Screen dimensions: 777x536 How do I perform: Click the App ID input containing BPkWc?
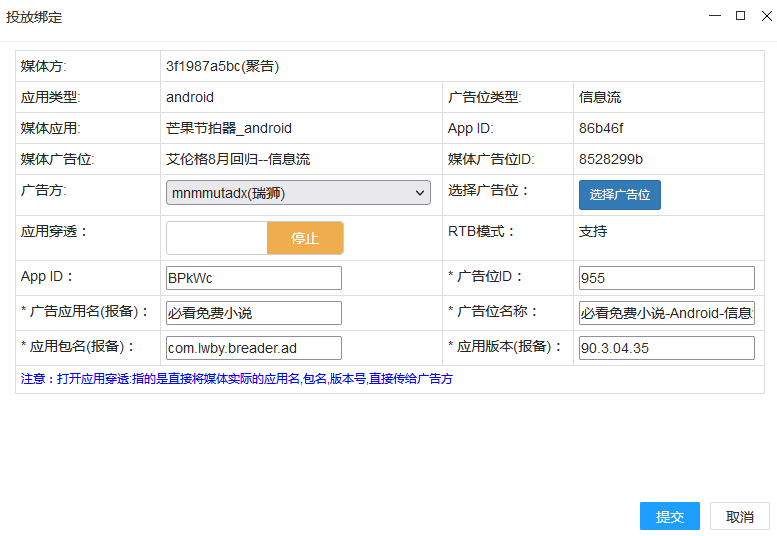[x=254, y=278]
